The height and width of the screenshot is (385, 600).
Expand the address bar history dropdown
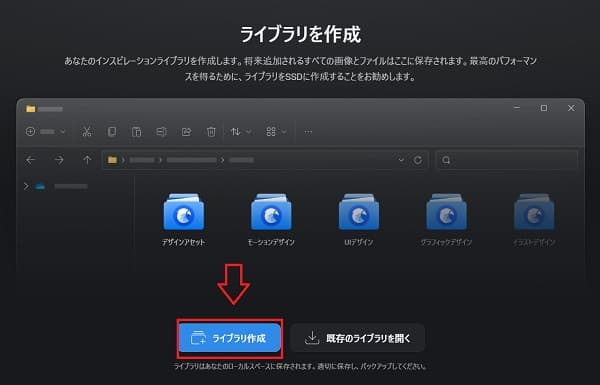(x=401, y=160)
